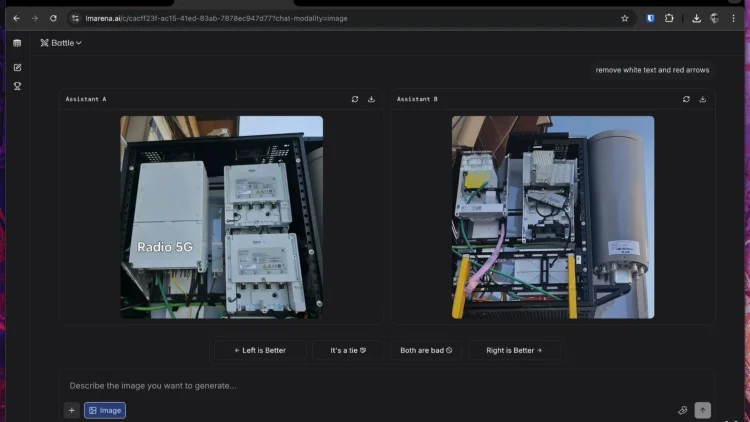Image resolution: width=750 pixels, height=422 pixels.
Task: Start a new chat with the edit icon
Action: click(x=16, y=67)
